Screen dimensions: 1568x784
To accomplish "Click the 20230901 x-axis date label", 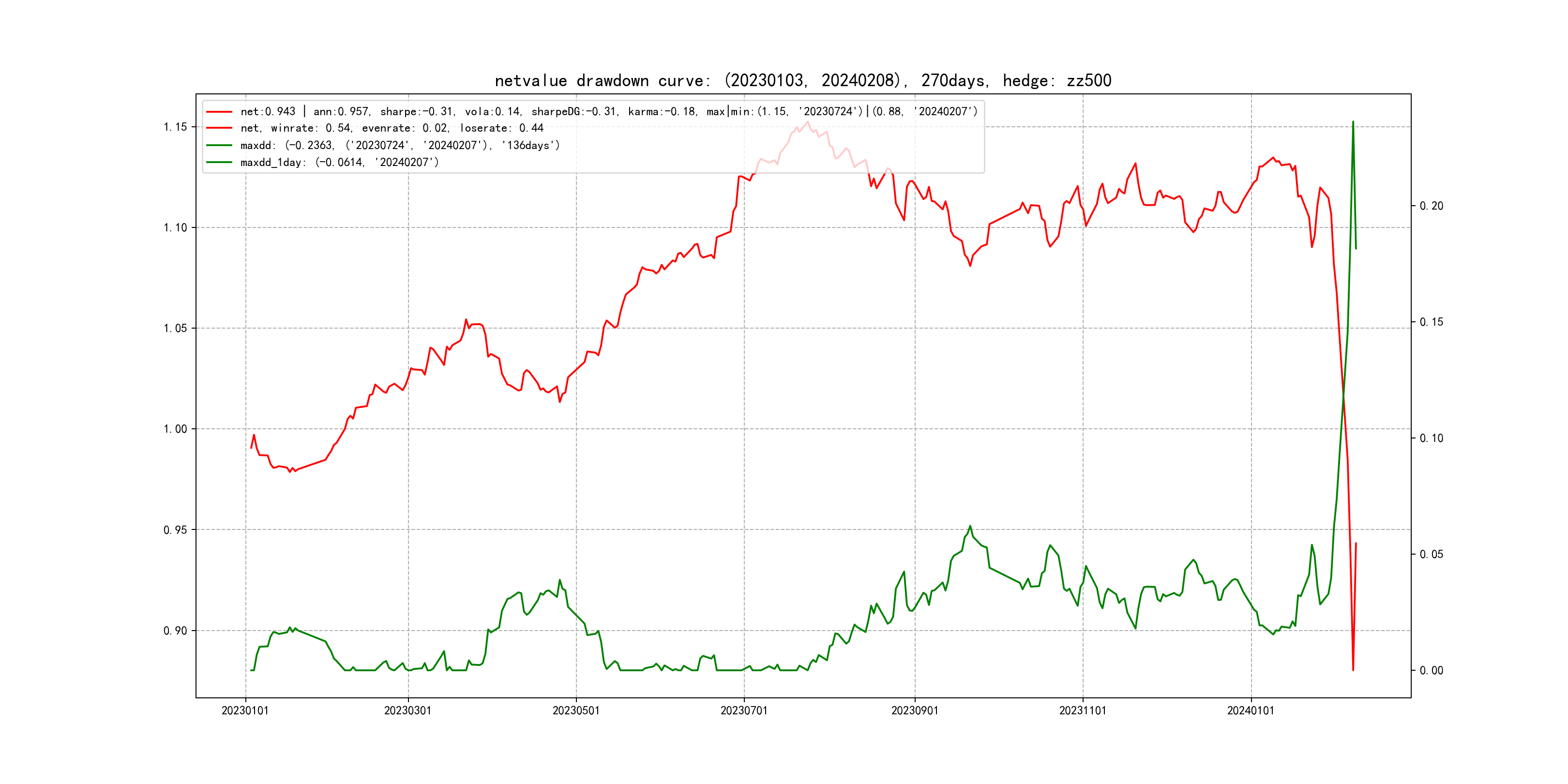I will point(915,711).
